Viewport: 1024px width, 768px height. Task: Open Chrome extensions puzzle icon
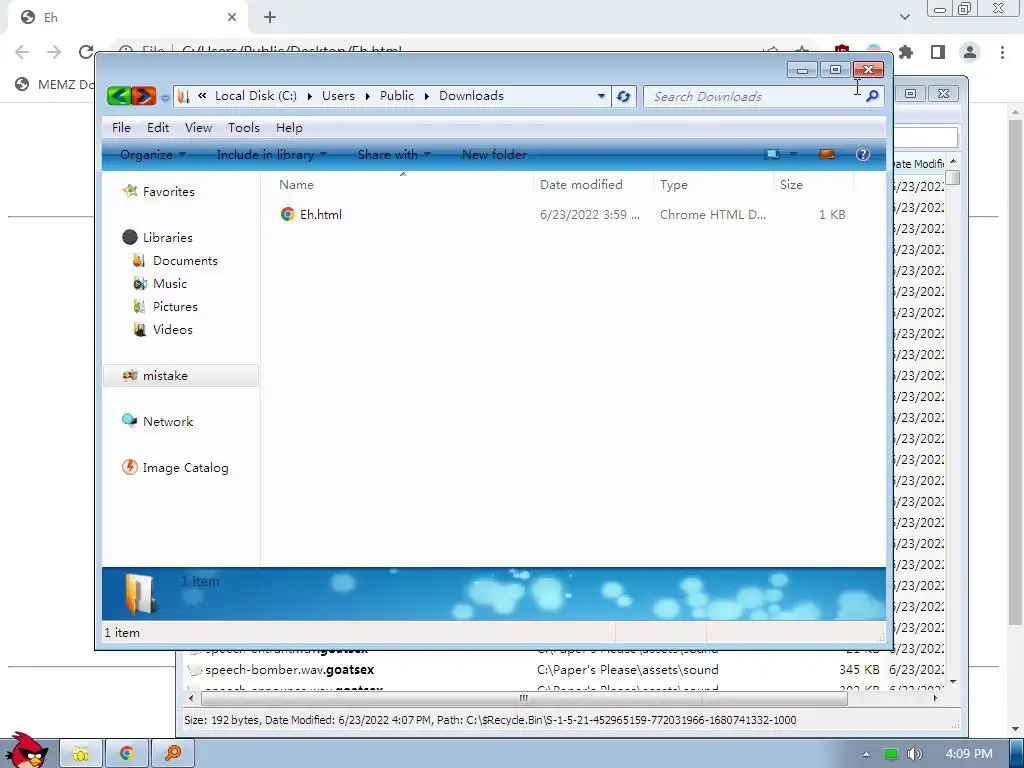(x=906, y=52)
